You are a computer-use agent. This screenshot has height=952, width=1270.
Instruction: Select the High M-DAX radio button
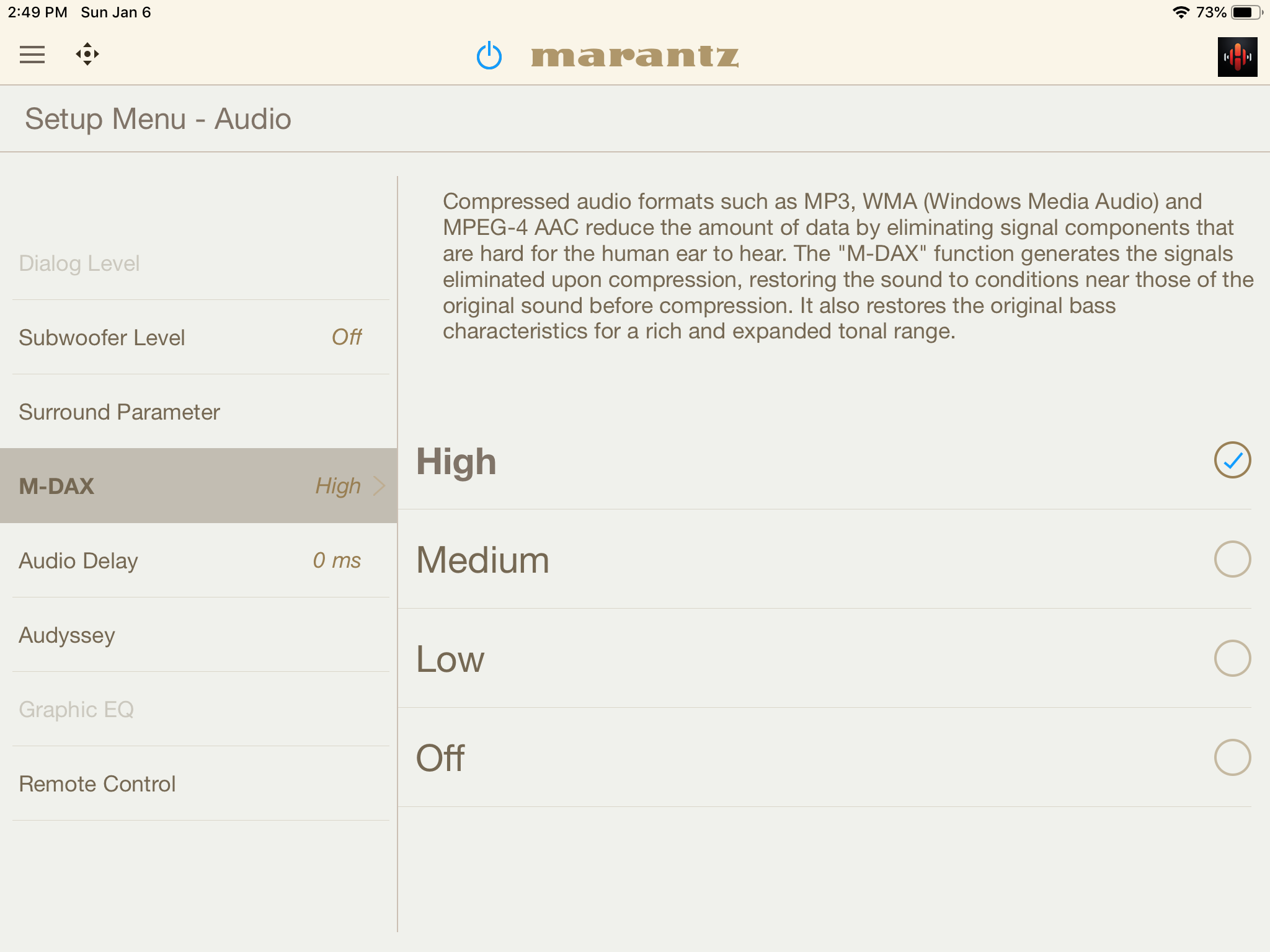pos(1232,460)
